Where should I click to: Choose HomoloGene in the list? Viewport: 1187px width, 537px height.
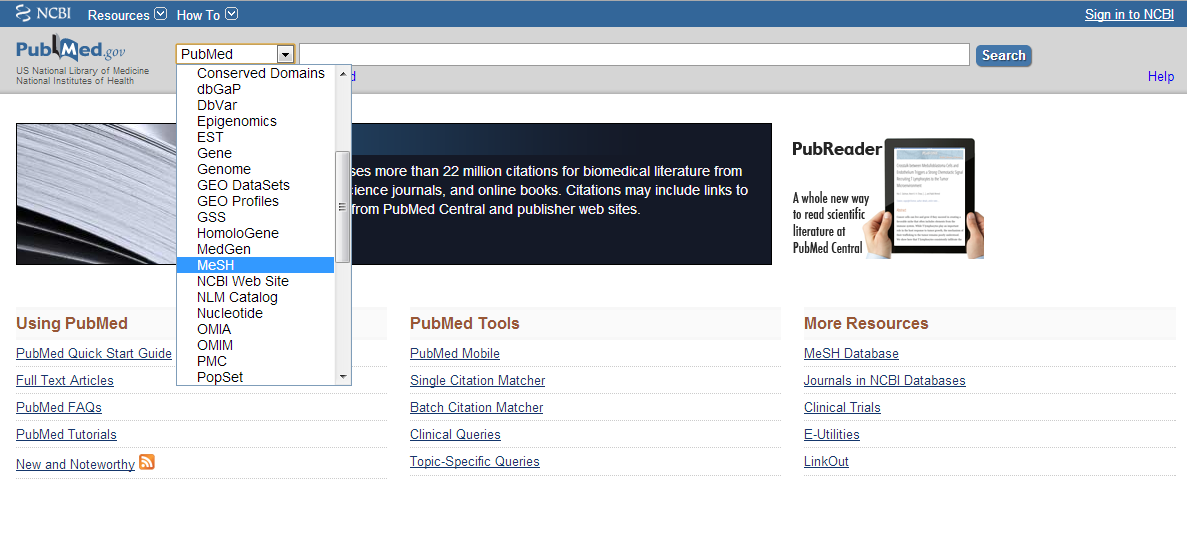(238, 233)
